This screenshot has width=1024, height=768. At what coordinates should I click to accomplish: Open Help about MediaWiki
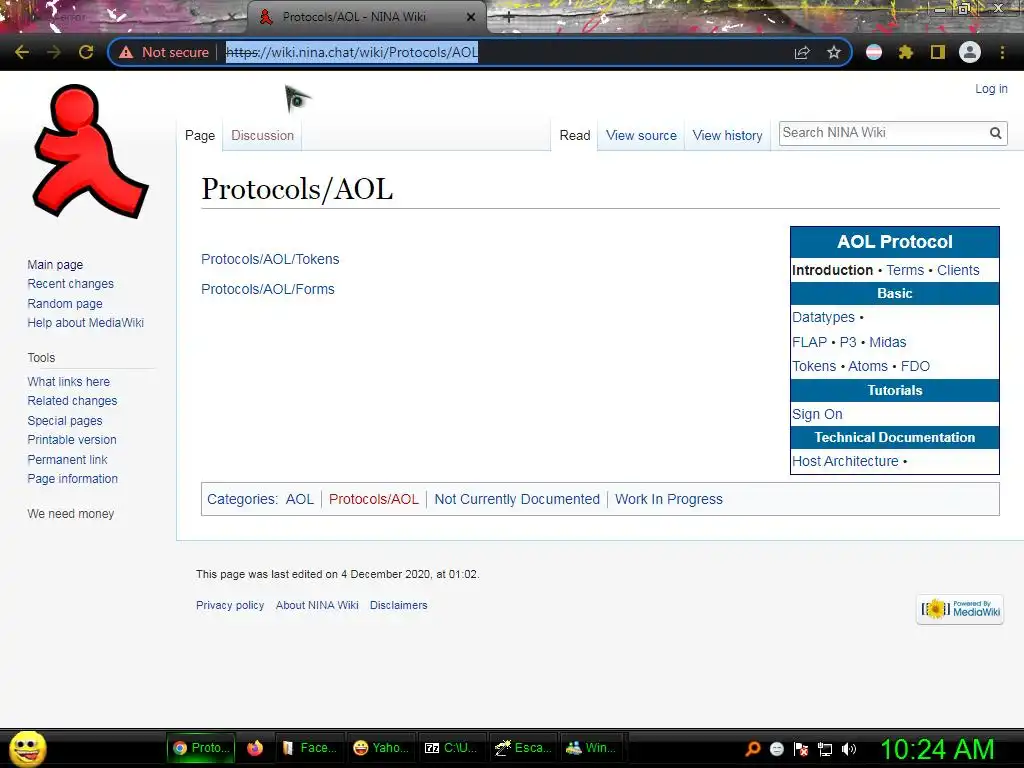86,323
